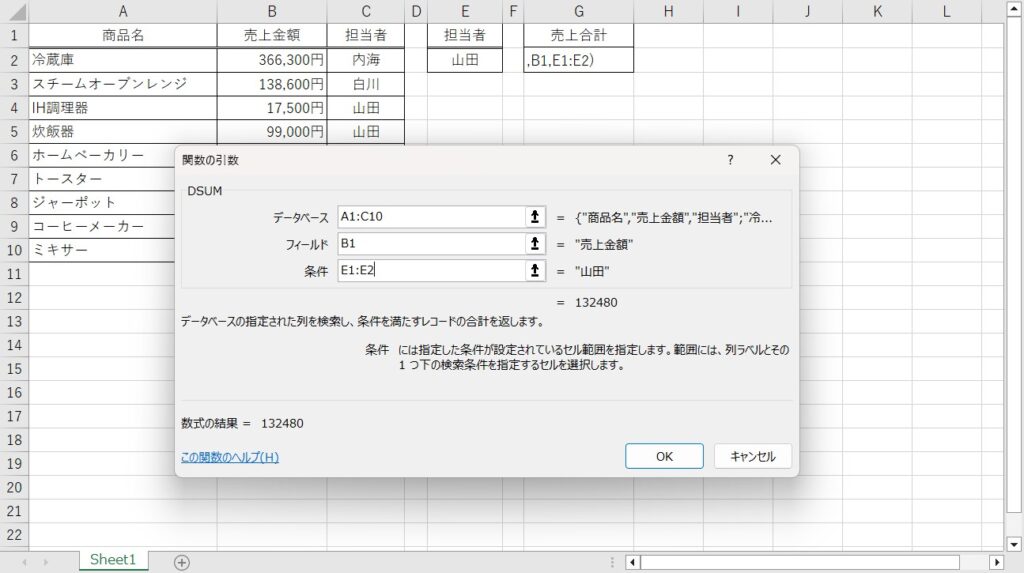The height and width of the screenshot is (573, 1024).
Task: Click in the フィールド input field
Action: [x=430, y=243]
